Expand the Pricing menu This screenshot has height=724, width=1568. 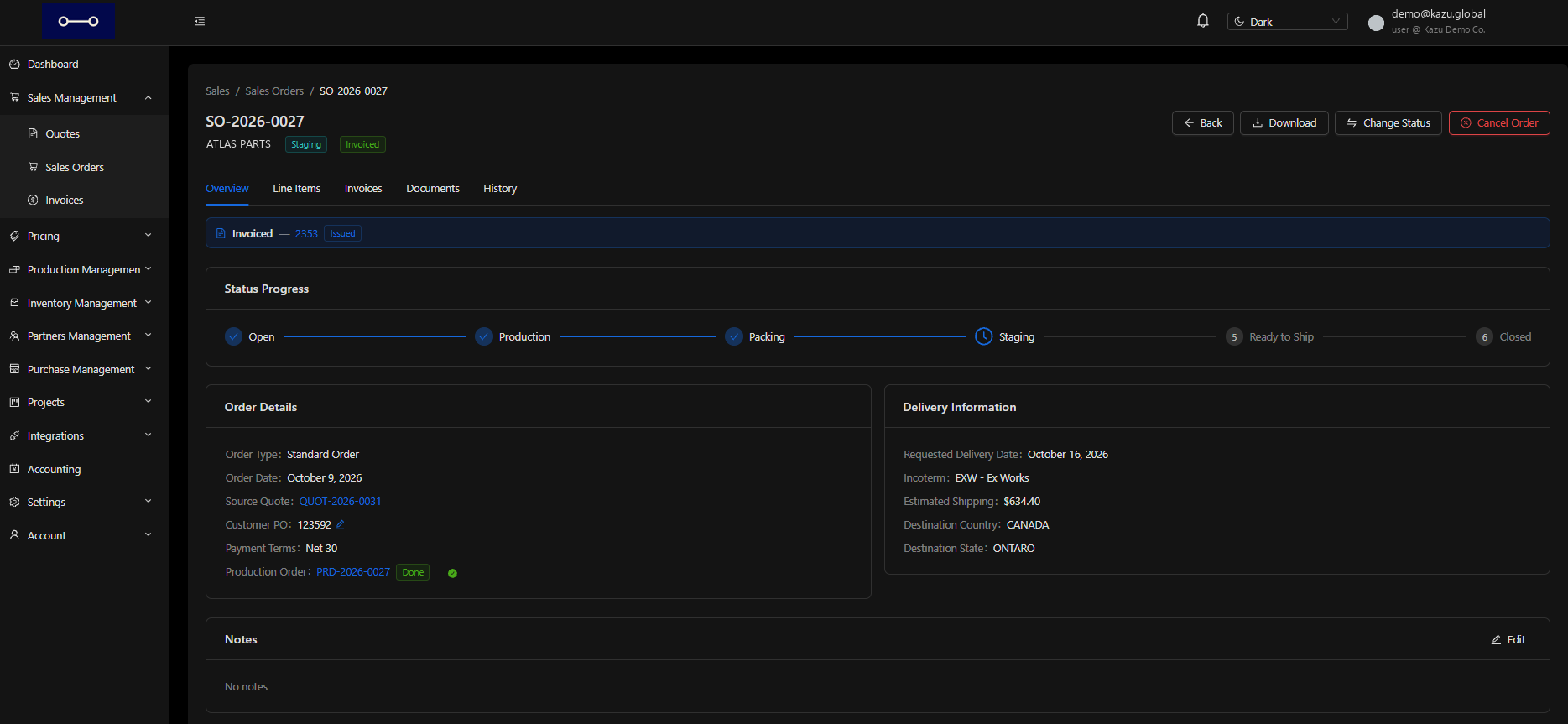84,236
